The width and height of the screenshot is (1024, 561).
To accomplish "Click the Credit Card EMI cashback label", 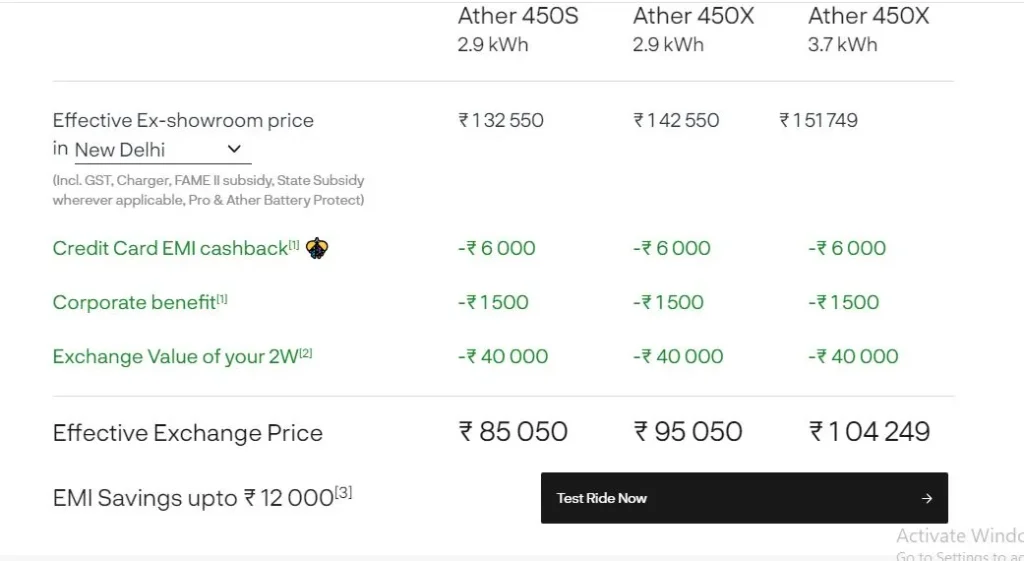I will point(170,248).
